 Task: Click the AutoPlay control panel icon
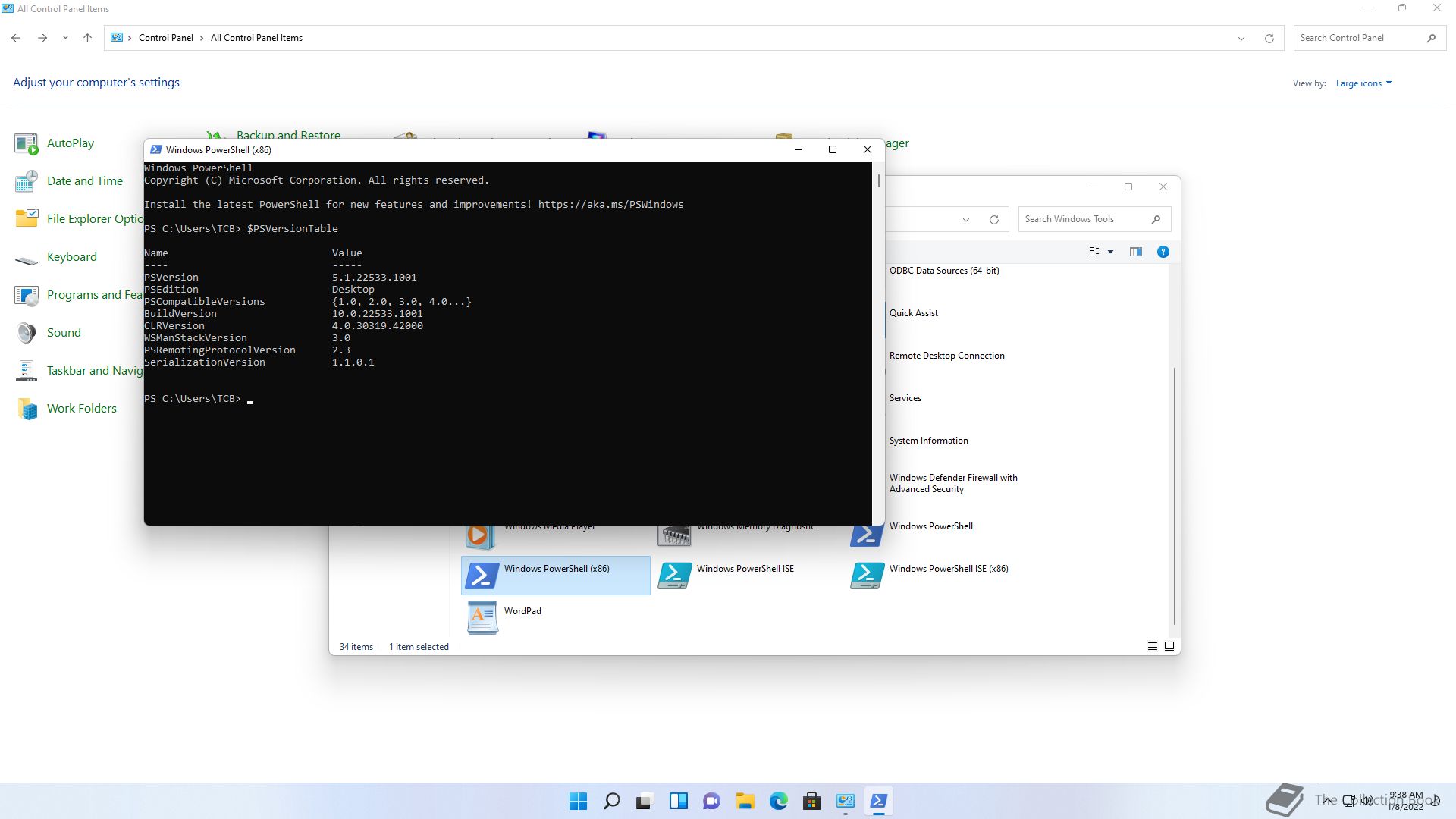(x=27, y=143)
